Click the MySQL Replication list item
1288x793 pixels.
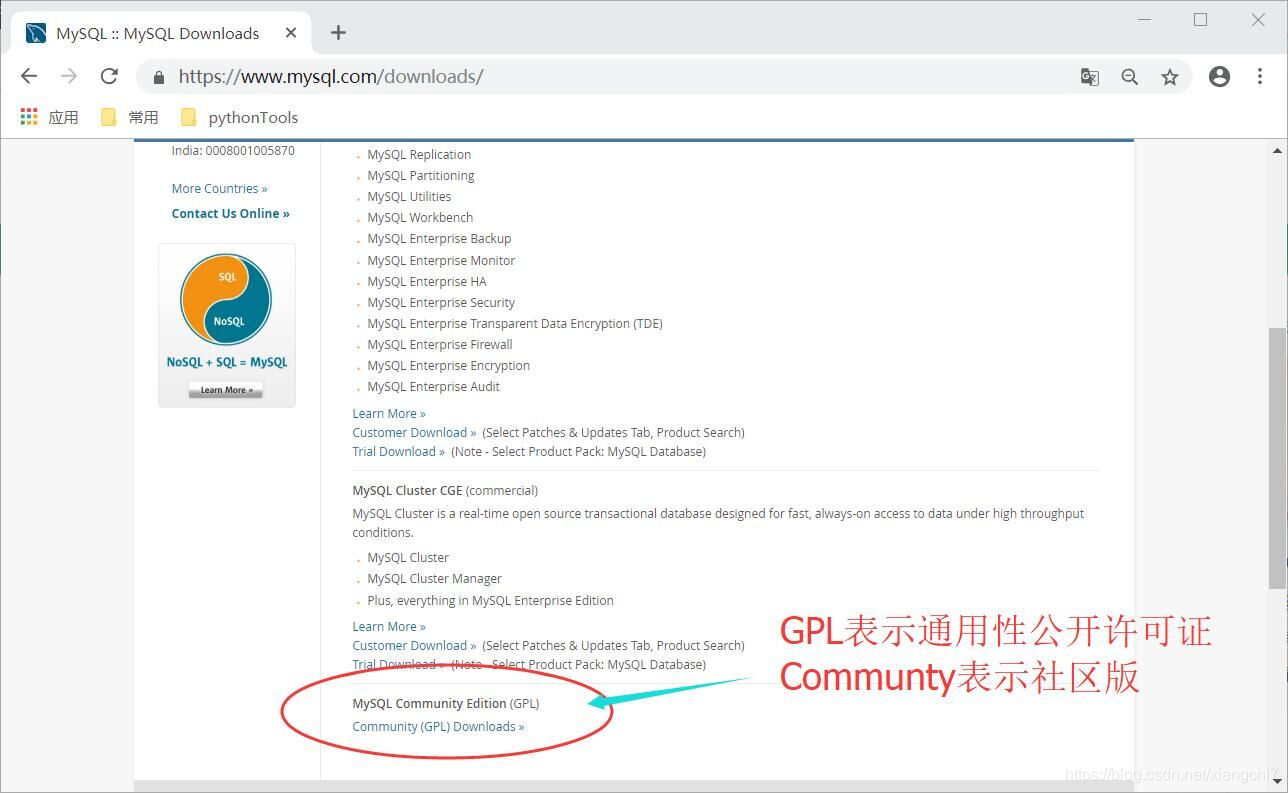coord(419,154)
